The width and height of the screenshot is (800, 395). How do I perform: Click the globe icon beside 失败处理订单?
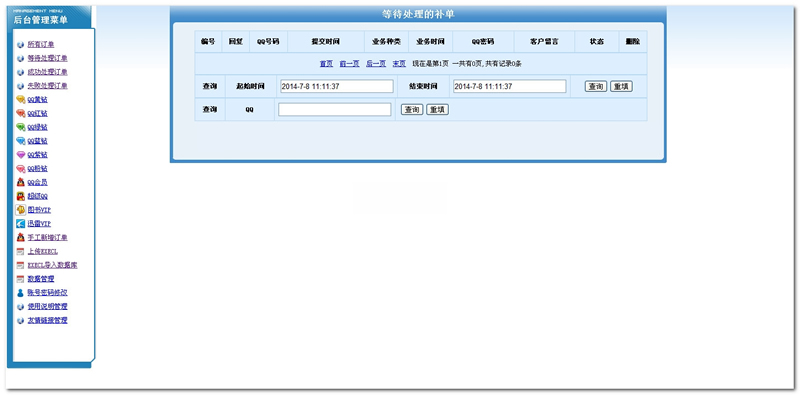pyautogui.click(x=20, y=86)
